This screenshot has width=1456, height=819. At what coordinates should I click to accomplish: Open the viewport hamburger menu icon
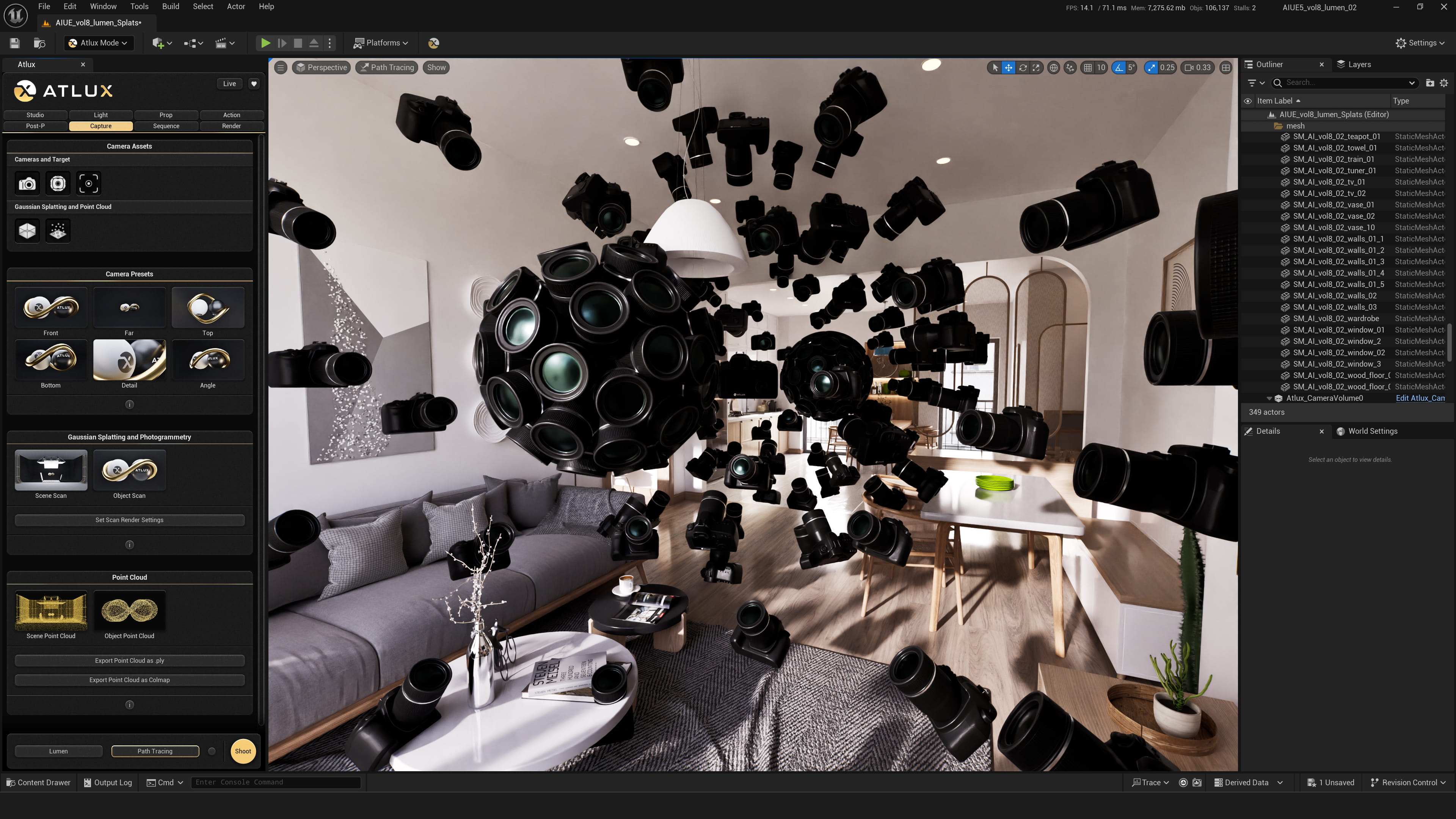pos(281,67)
